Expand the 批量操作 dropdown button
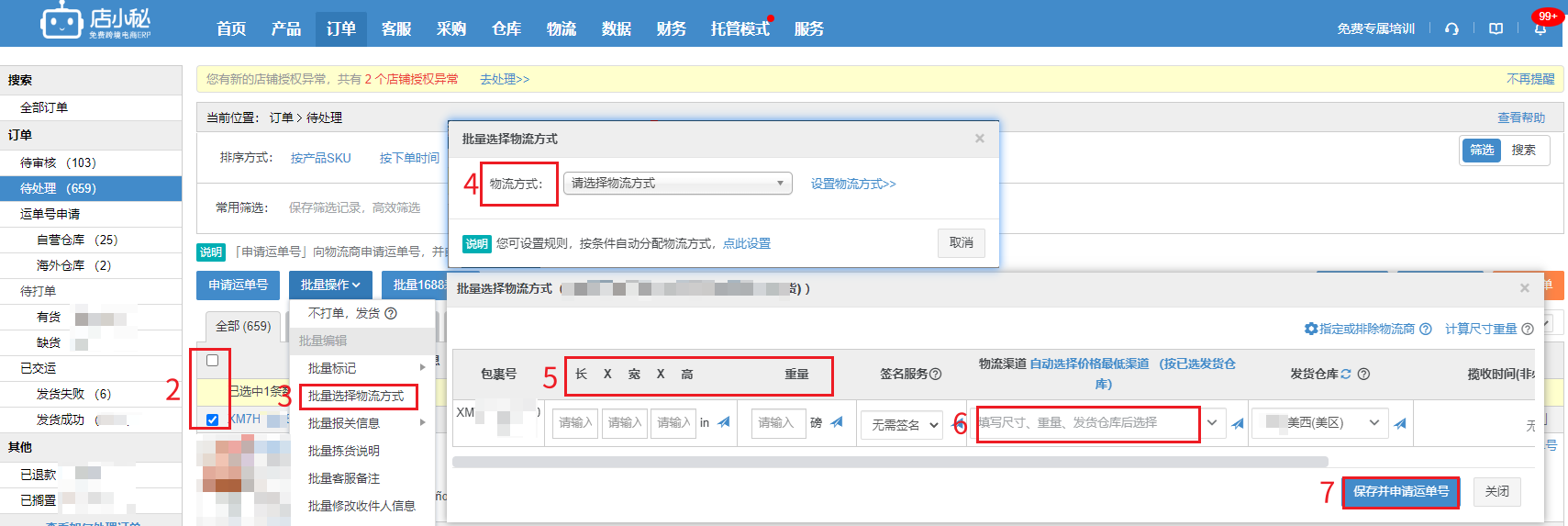The height and width of the screenshot is (526, 1568). click(x=330, y=285)
